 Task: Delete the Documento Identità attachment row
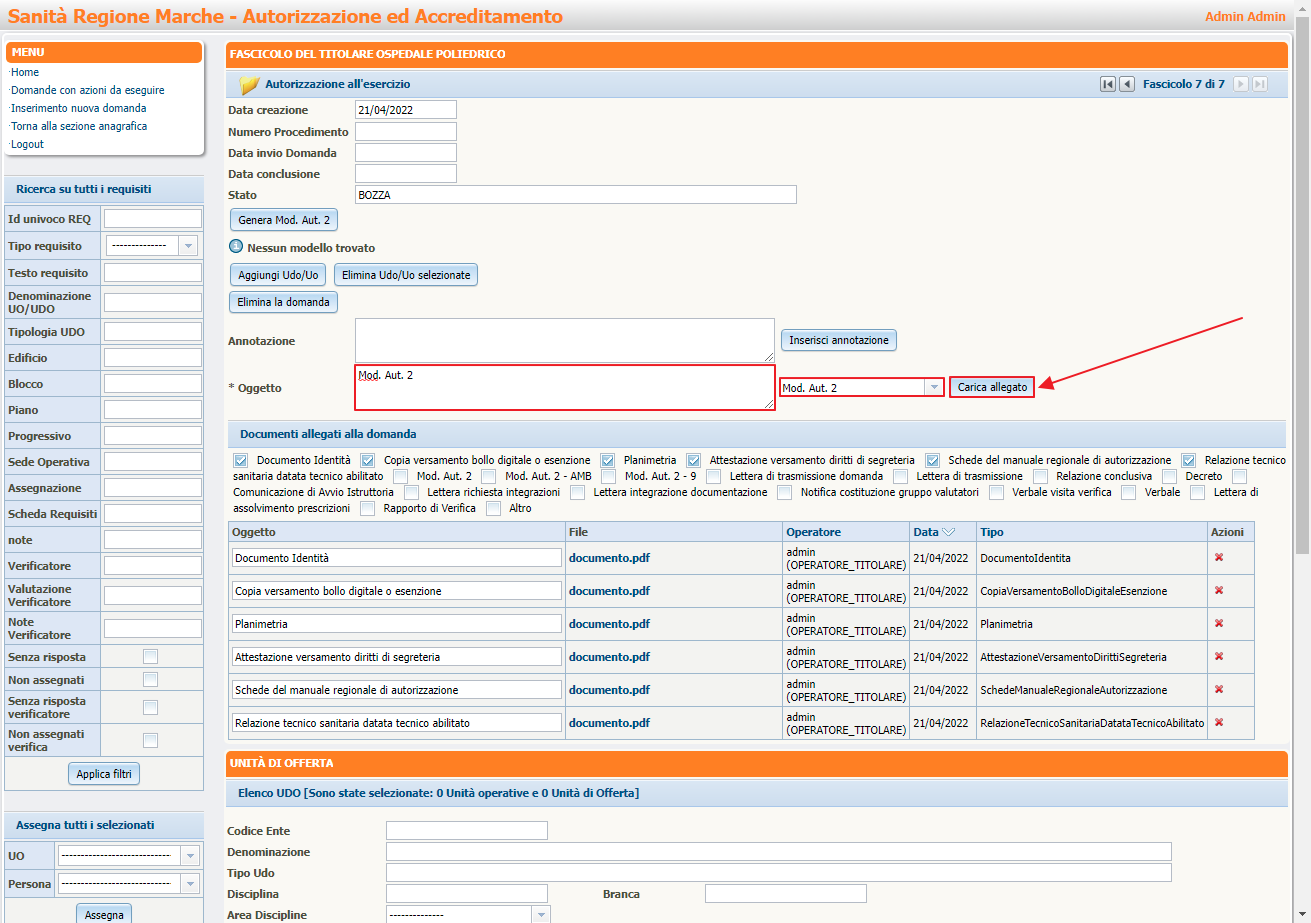tap(1219, 558)
